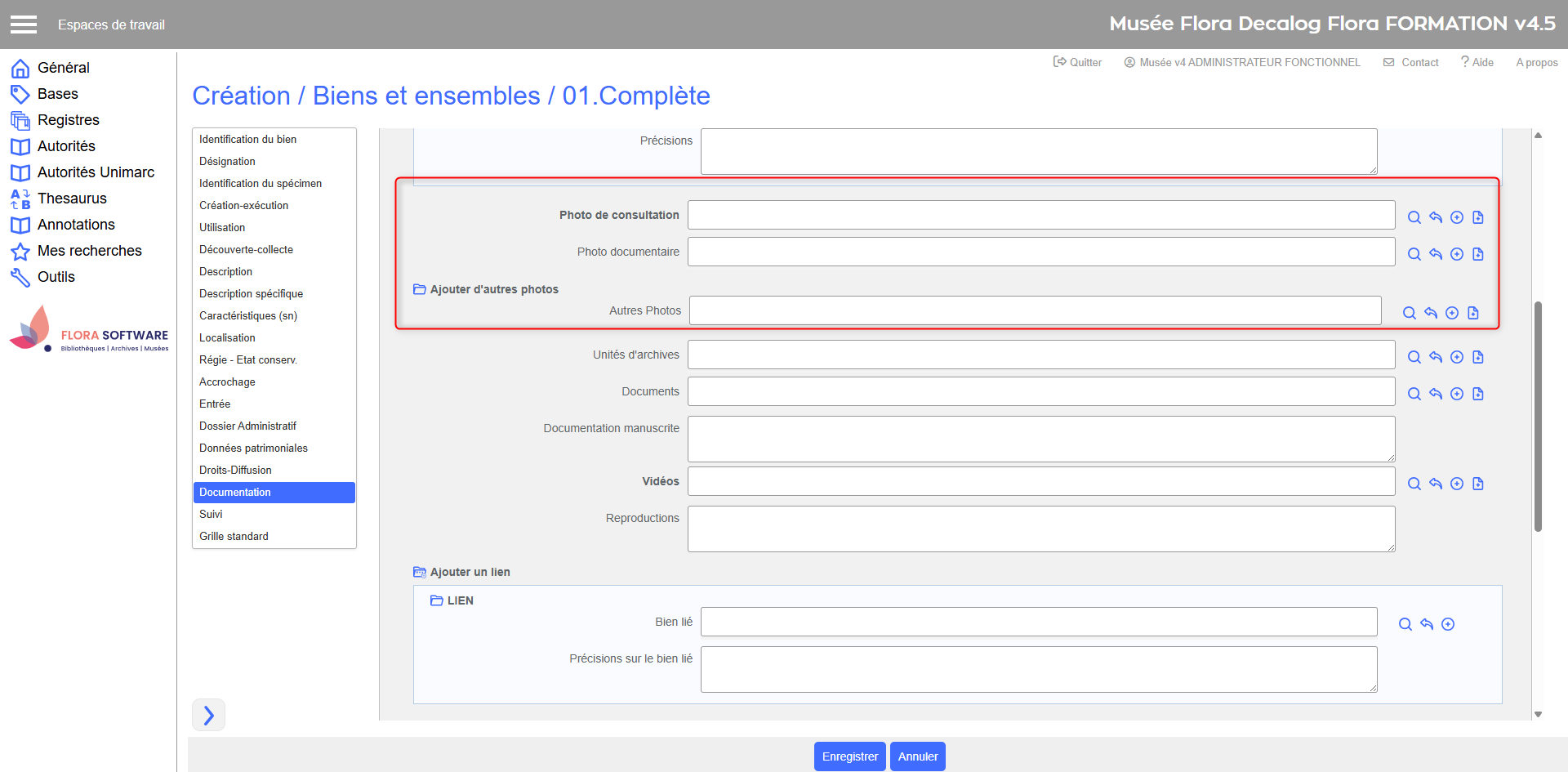Click search icon for Documents field
This screenshot has width=1568, height=772.
1414,394
